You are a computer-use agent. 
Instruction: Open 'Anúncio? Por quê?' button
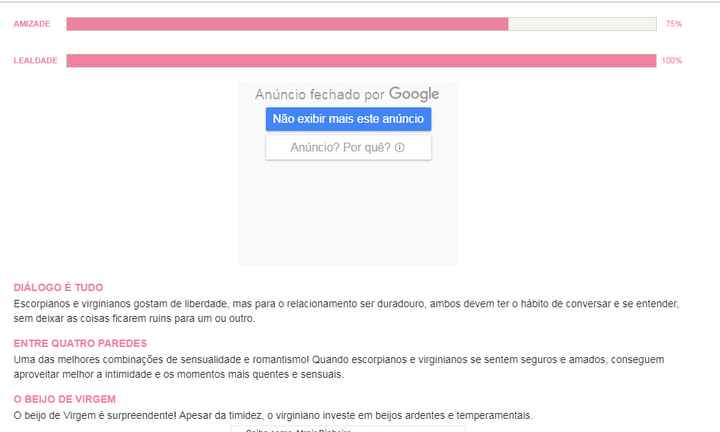(x=348, y=148)
